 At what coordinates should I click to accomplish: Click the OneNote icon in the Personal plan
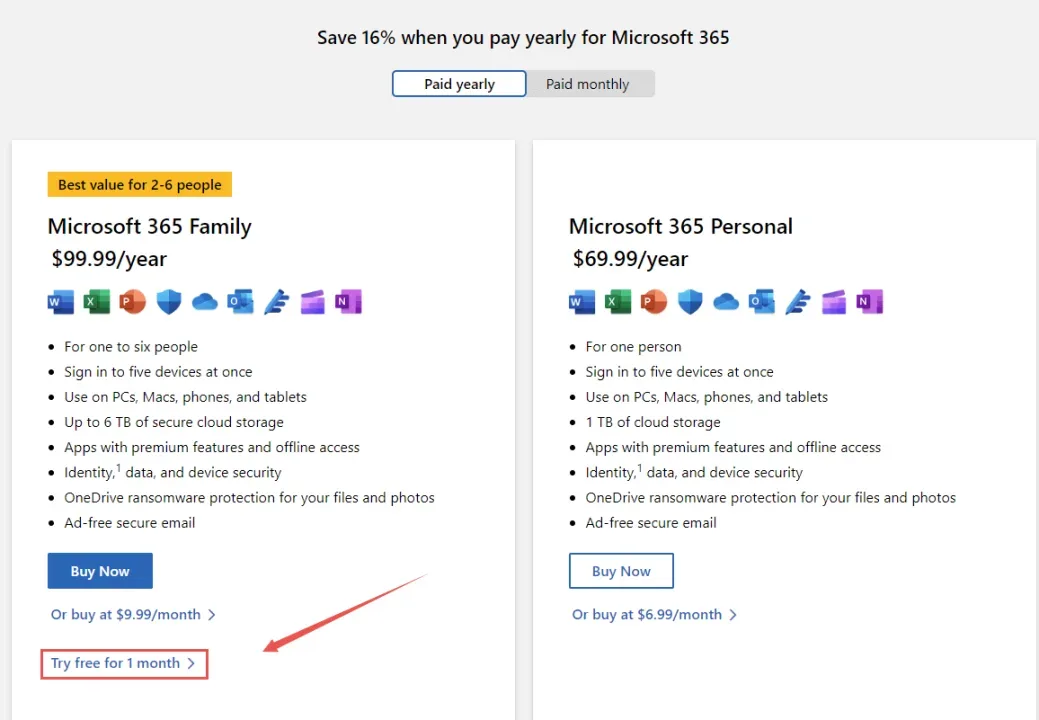870,302
